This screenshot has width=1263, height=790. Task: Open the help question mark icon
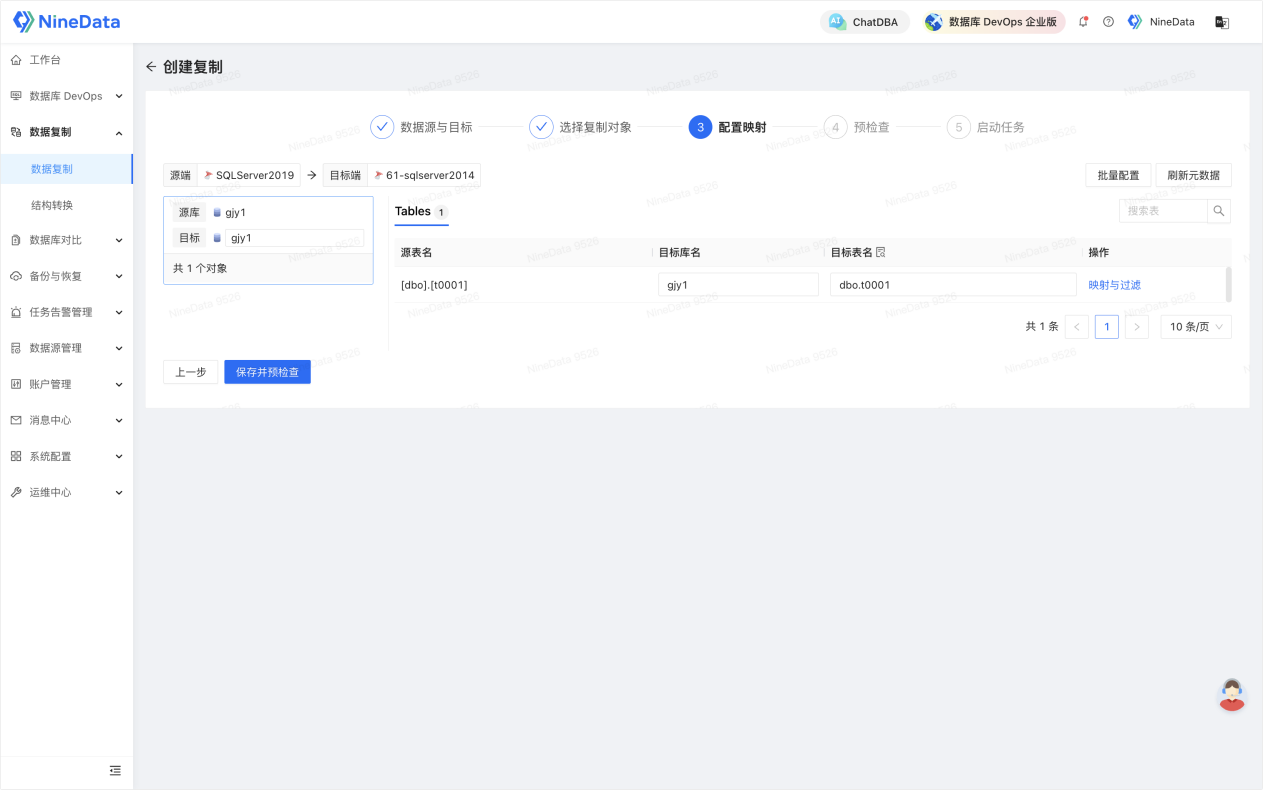pos(1108,22)
